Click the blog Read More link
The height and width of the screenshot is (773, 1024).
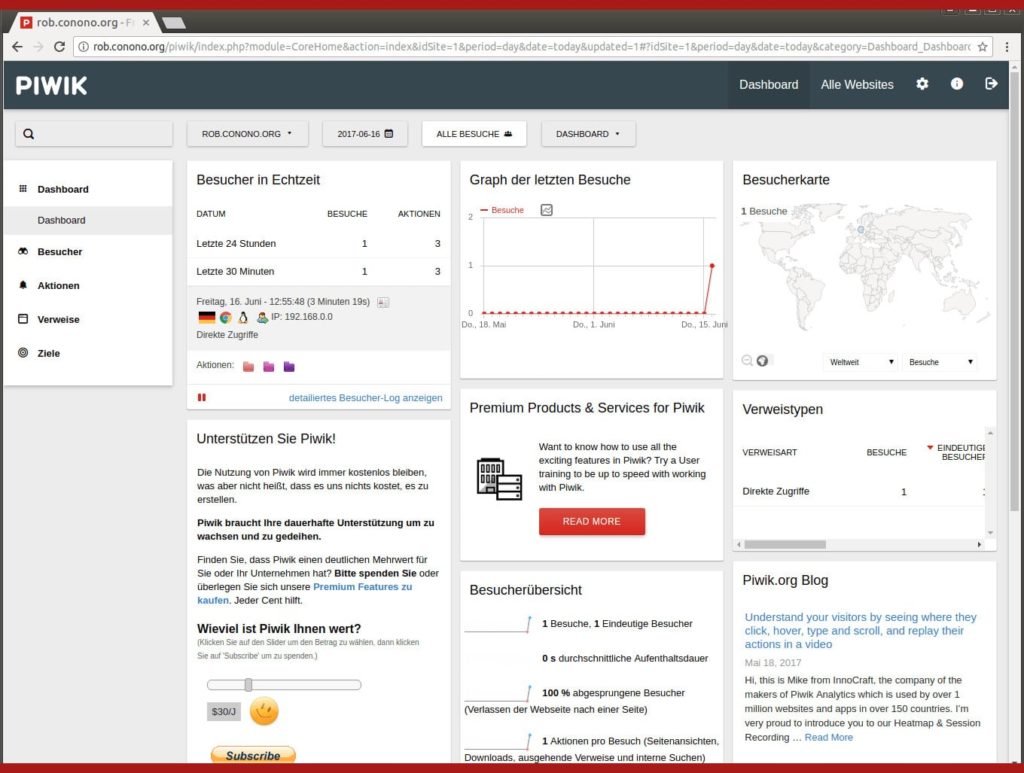point(829,737)
